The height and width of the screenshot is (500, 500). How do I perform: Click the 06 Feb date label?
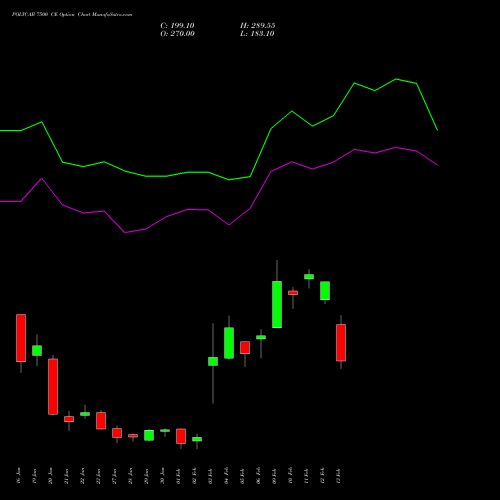click(258, 476)
